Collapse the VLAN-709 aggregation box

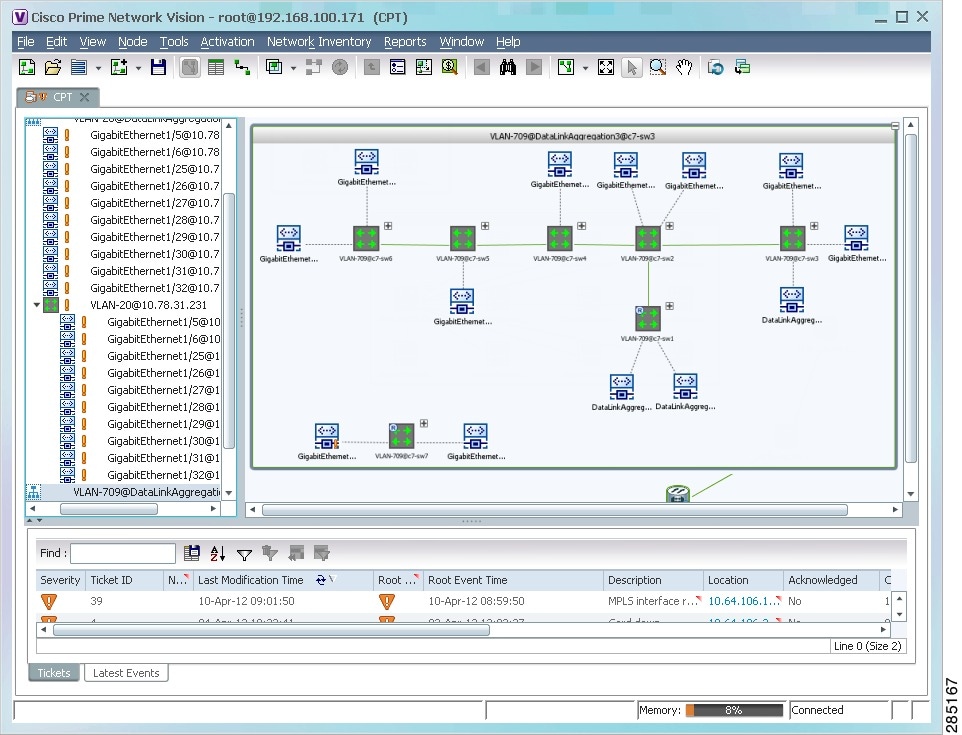click(x=895, y=126)
